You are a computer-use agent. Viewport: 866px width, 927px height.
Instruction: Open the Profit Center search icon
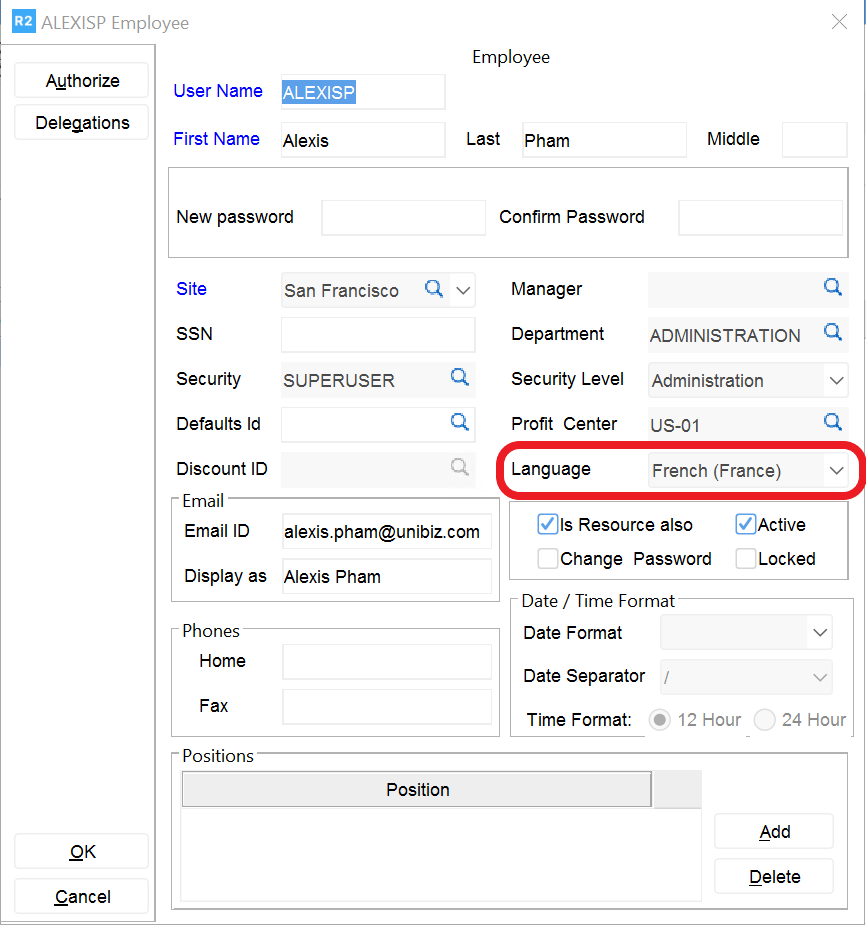[x=832, y=421]
